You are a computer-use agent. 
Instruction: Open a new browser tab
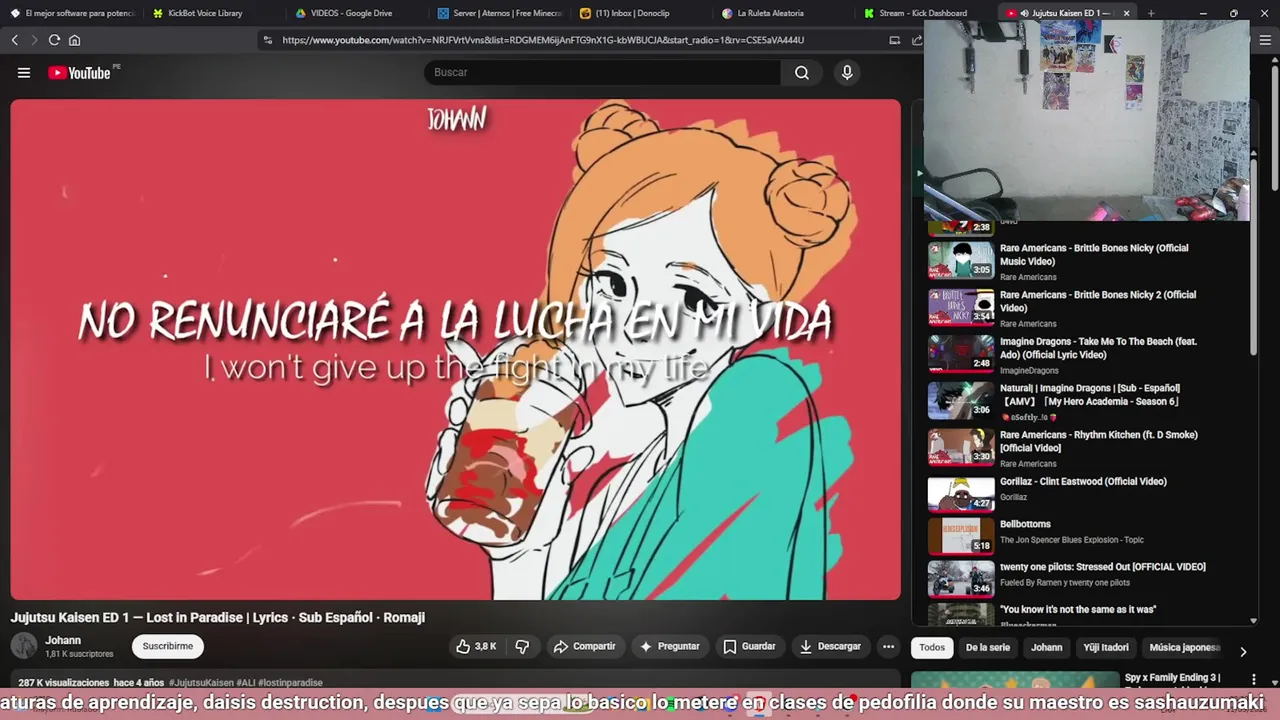click(x=1151, y=13)
